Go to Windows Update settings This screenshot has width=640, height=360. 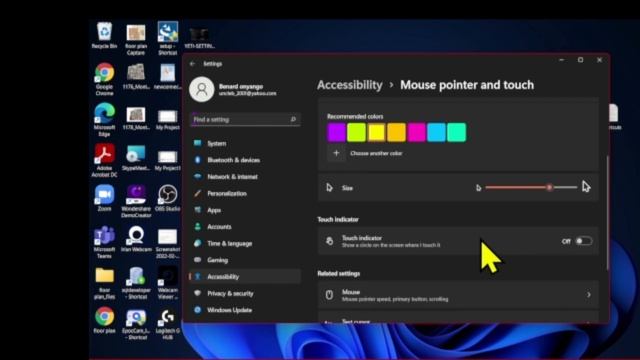pyautogui.click(x=245, y=310)
